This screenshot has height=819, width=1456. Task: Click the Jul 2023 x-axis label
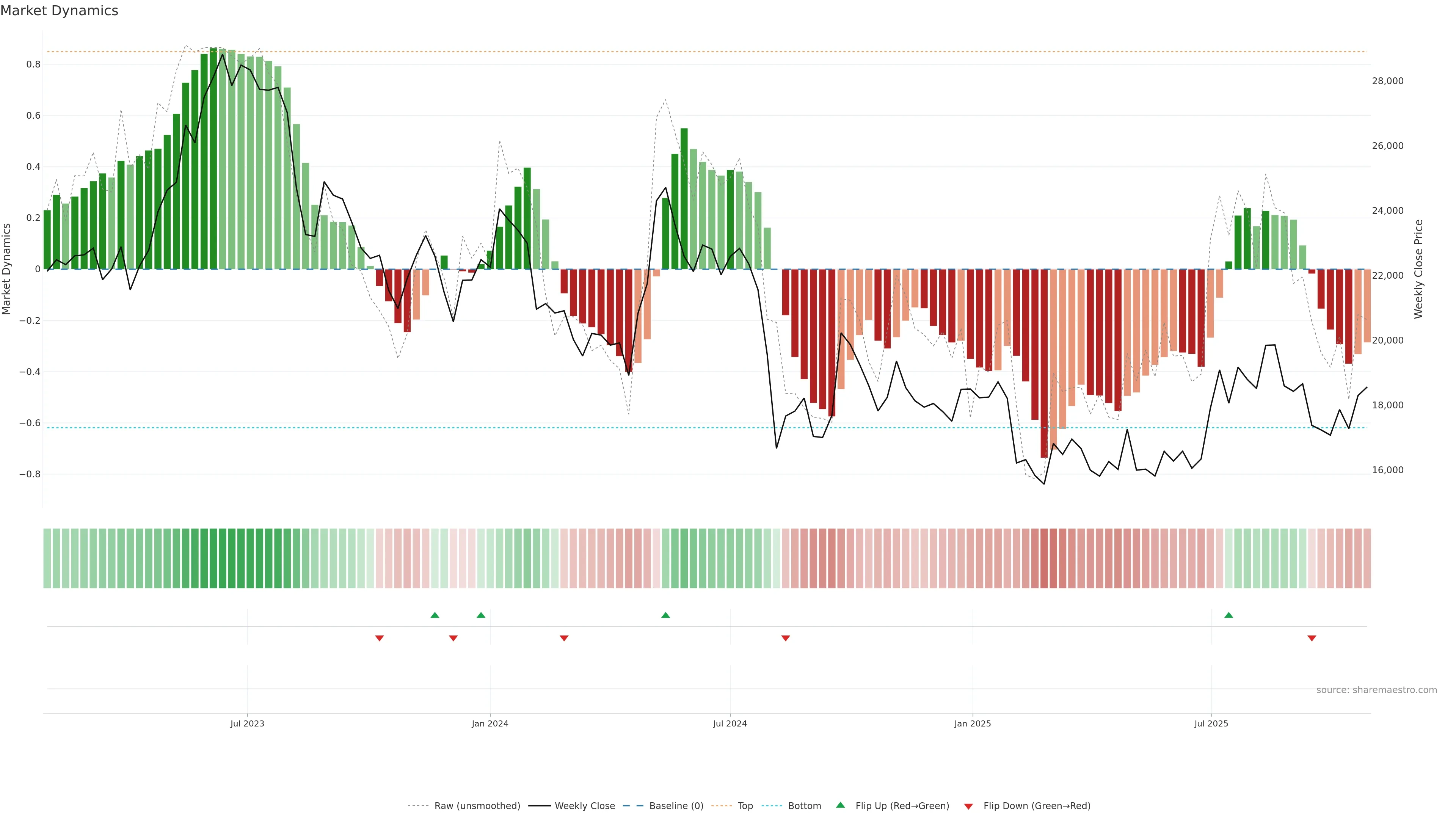[x=247, y=723]
